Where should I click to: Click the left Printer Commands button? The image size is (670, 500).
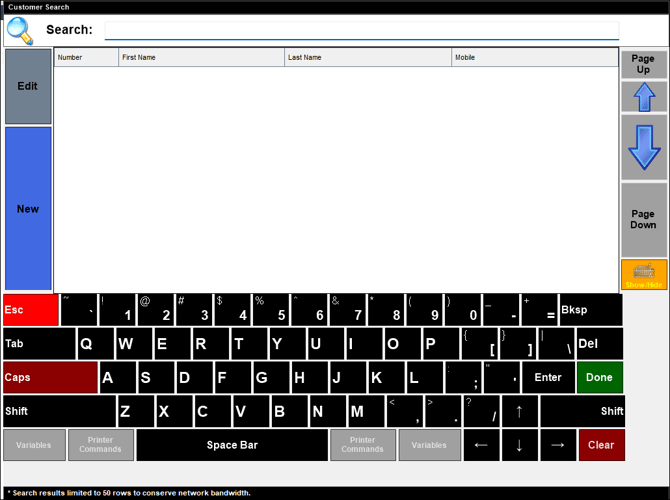[x=101, y=445]
